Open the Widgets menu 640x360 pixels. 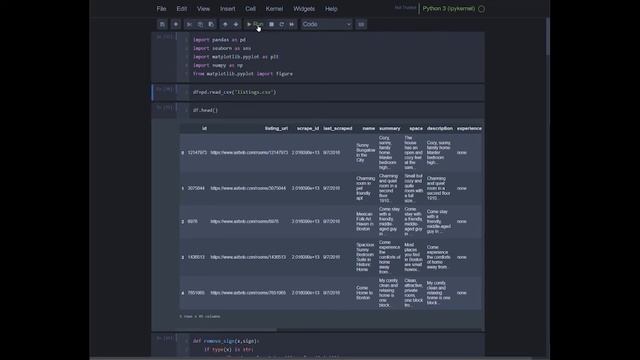pos(304,9)
